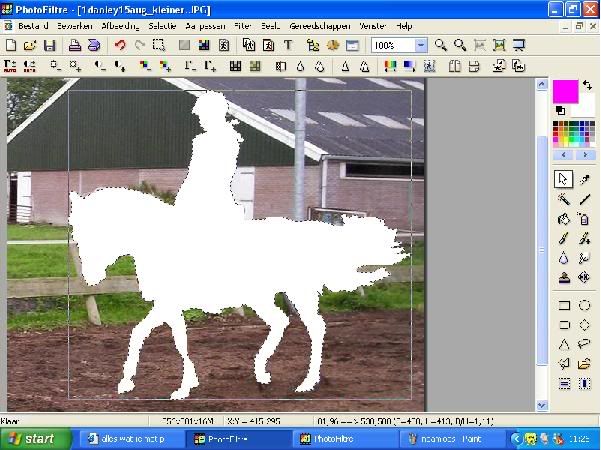This screenshot has height=450, width=601.
Task: Open the hue variation rainbow icon
Action: coord(390,66)
